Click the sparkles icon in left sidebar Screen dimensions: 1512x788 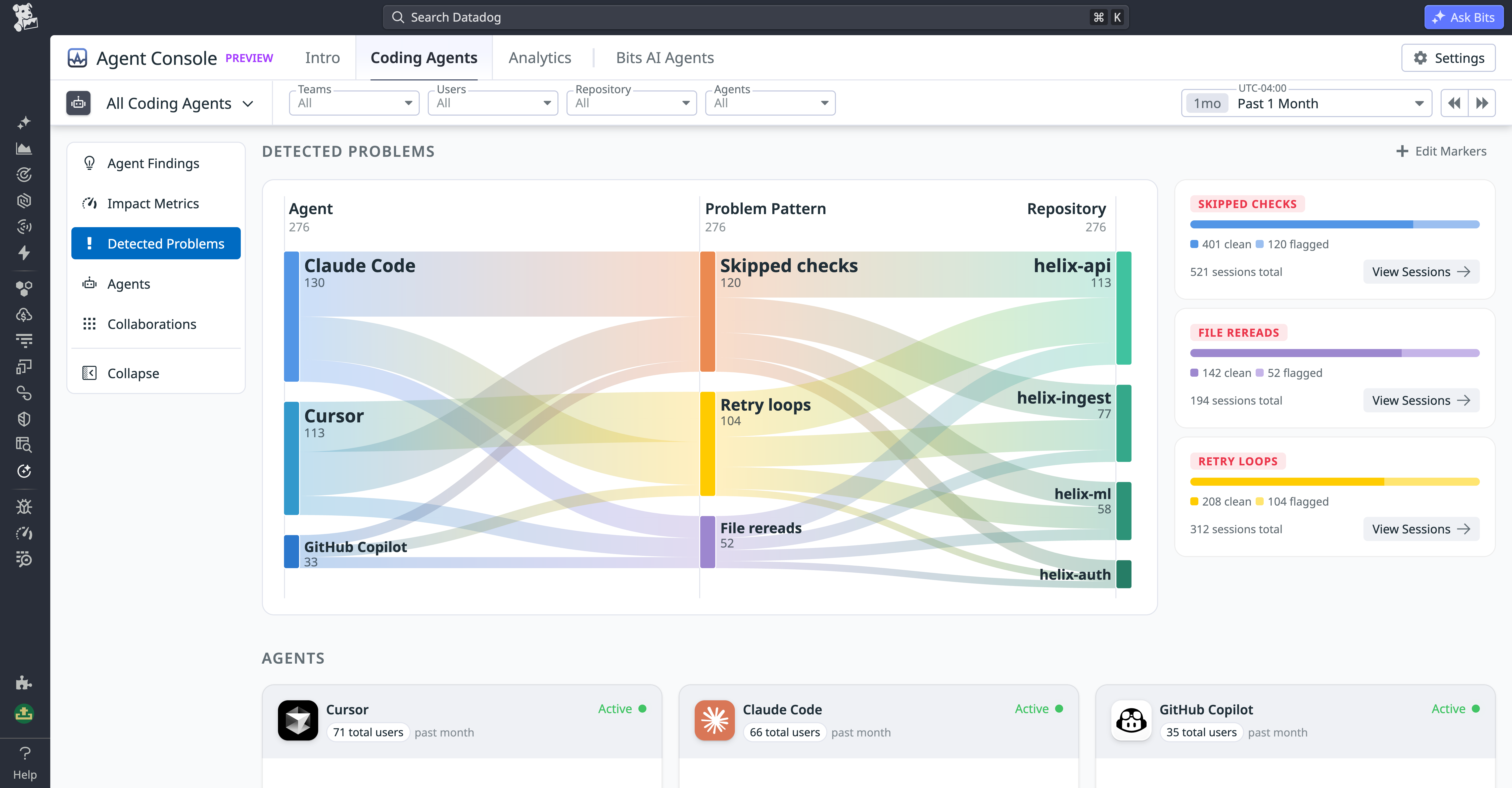point(24,123)
